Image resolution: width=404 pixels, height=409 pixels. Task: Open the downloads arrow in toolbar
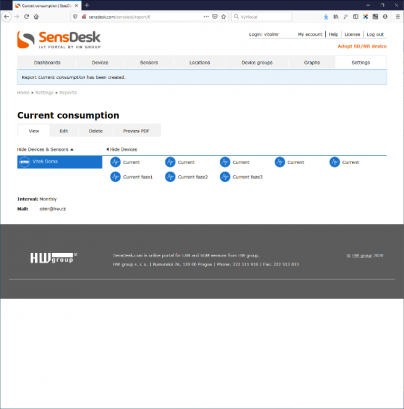click(x=326, y=17)
